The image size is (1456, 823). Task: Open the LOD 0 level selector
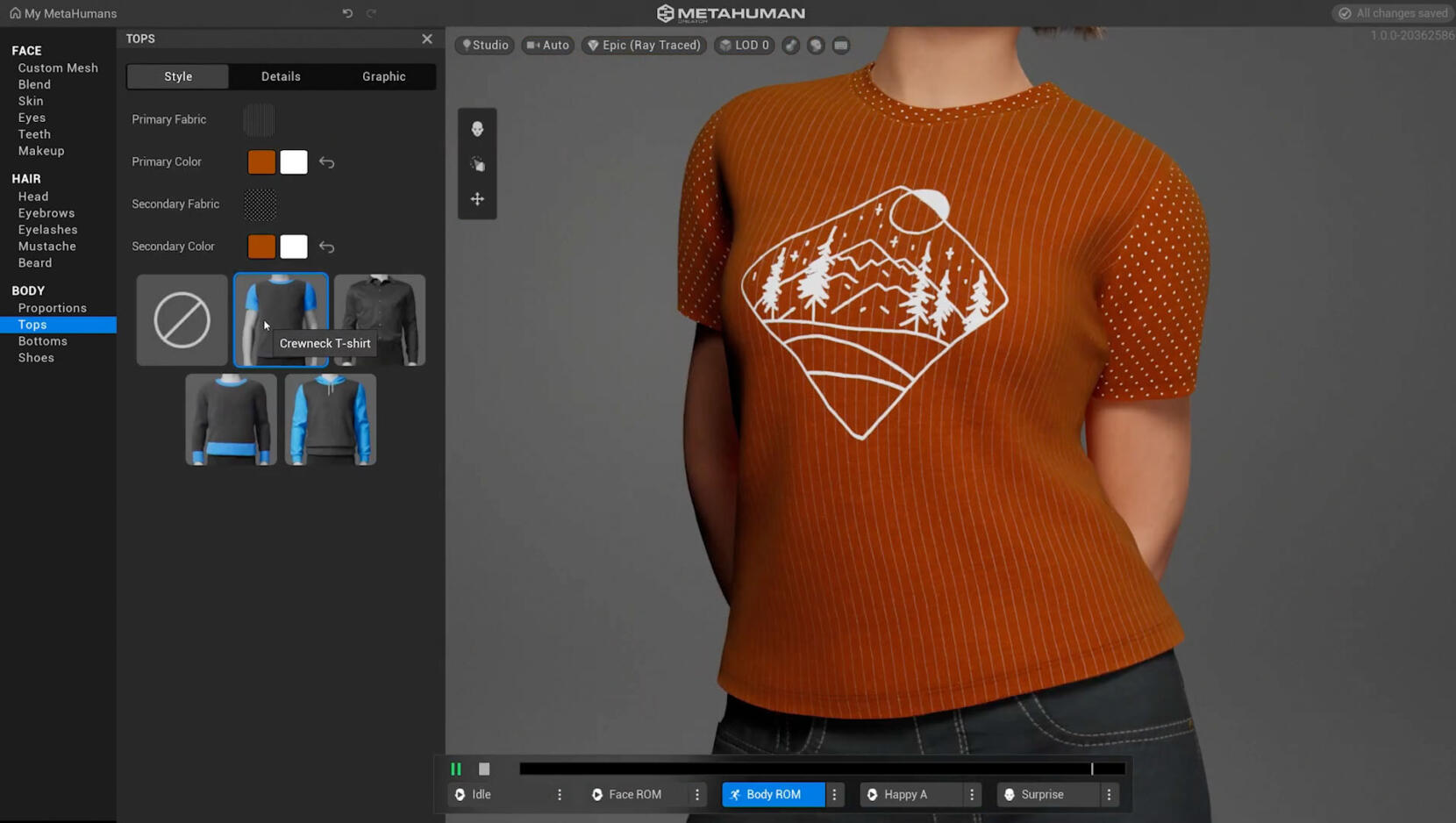(x=743, y=45)
